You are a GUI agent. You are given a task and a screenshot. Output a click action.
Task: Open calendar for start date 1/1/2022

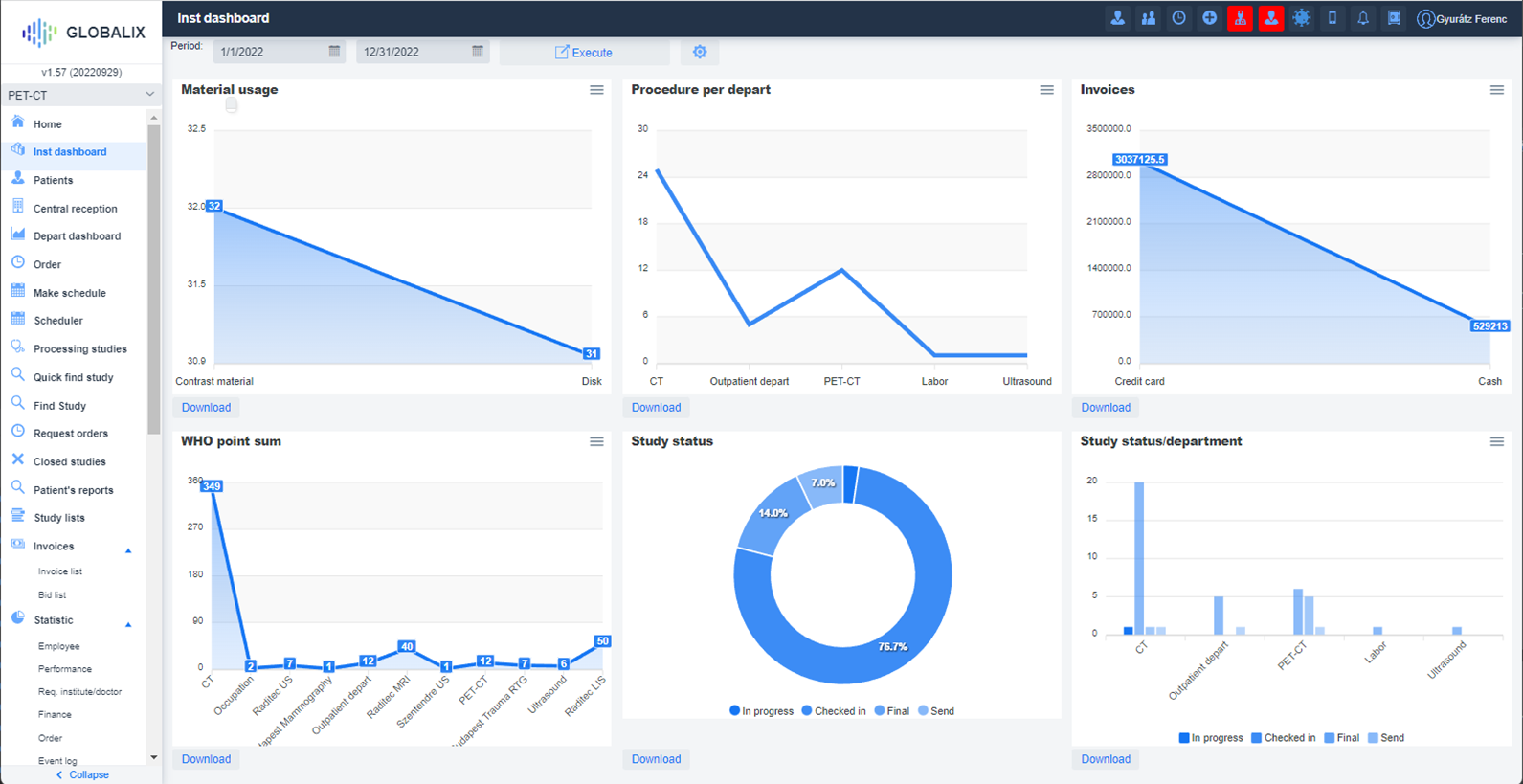(334, 52)
